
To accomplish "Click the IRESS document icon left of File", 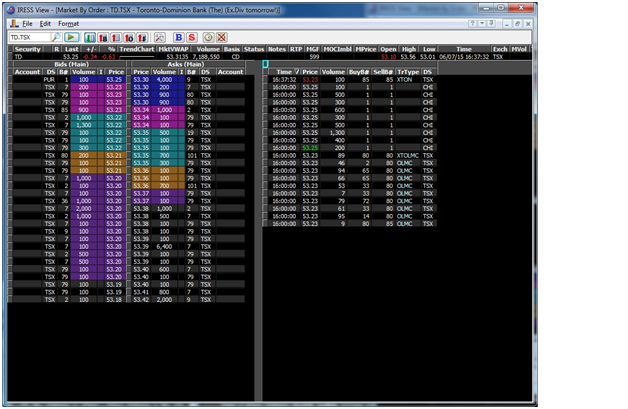I will (14, 24).
